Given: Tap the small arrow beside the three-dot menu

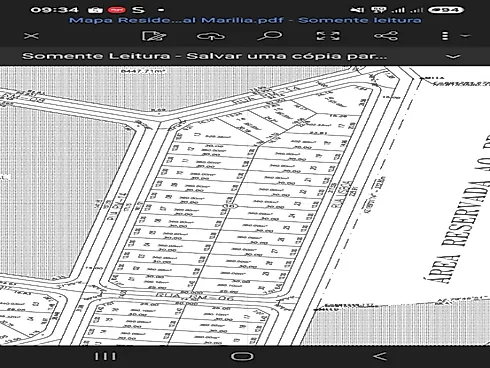Looking at the screenshot, I should click(x=465, y=36).
